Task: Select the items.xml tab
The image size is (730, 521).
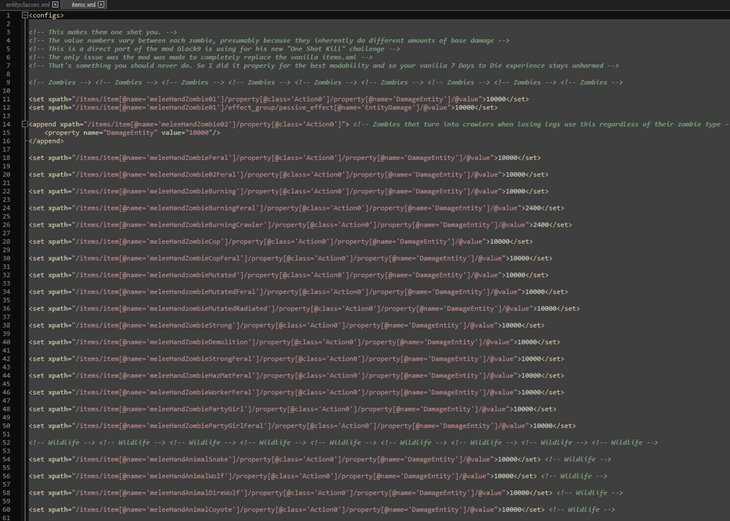Action: 82,6
